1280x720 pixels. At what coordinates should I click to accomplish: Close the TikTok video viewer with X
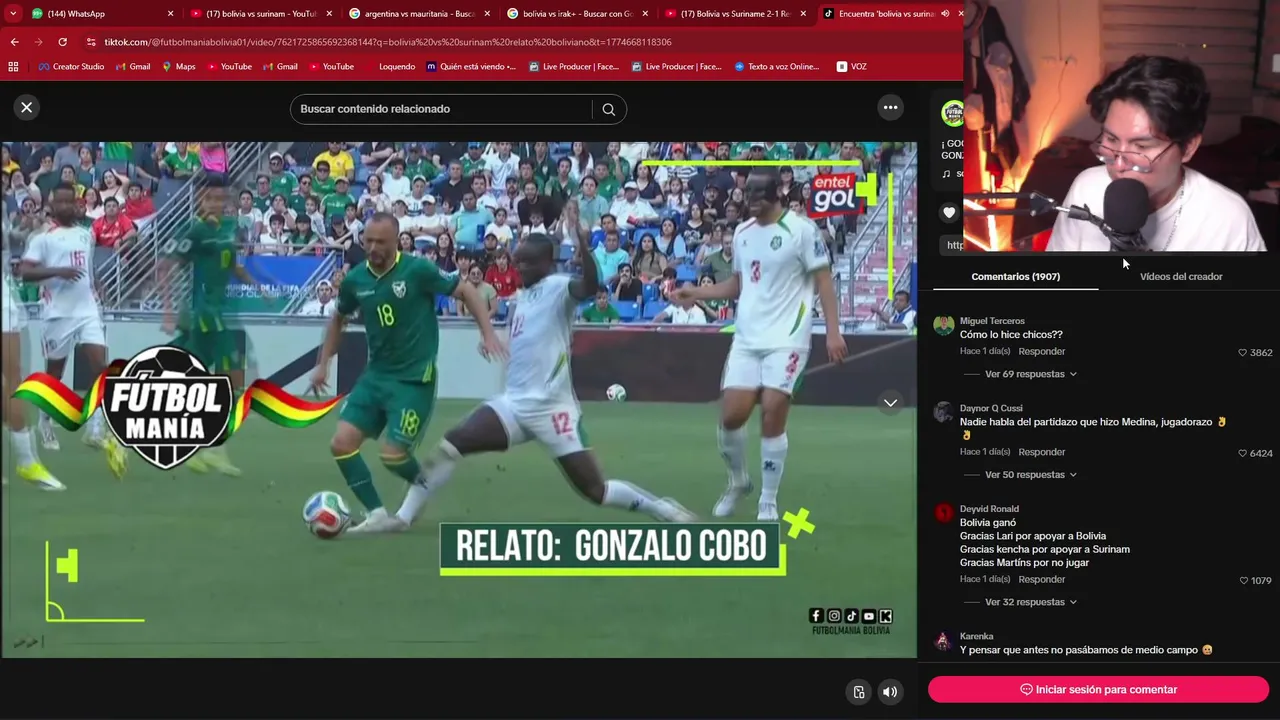[x=27, y=107]
